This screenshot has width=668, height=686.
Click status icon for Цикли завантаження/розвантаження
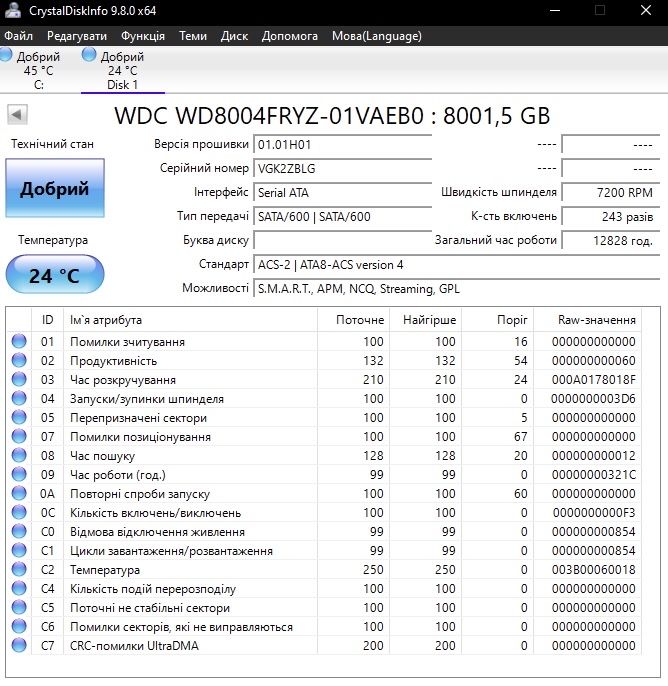point(19,550)
